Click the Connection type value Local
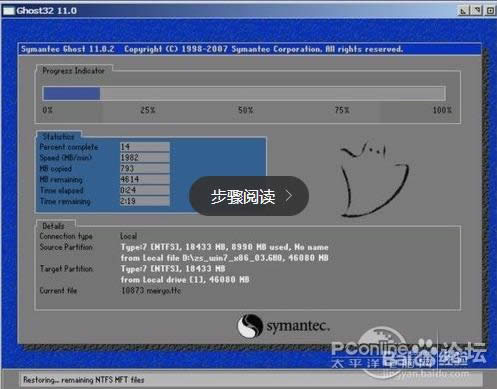Screen dimensions: 497x389 pos(129,236)
